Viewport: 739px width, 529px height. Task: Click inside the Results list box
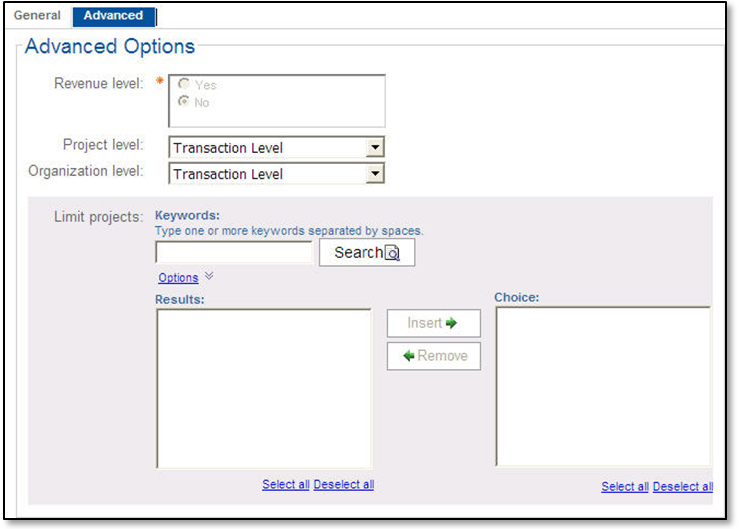pyautogui.click(x=264, y=388)
